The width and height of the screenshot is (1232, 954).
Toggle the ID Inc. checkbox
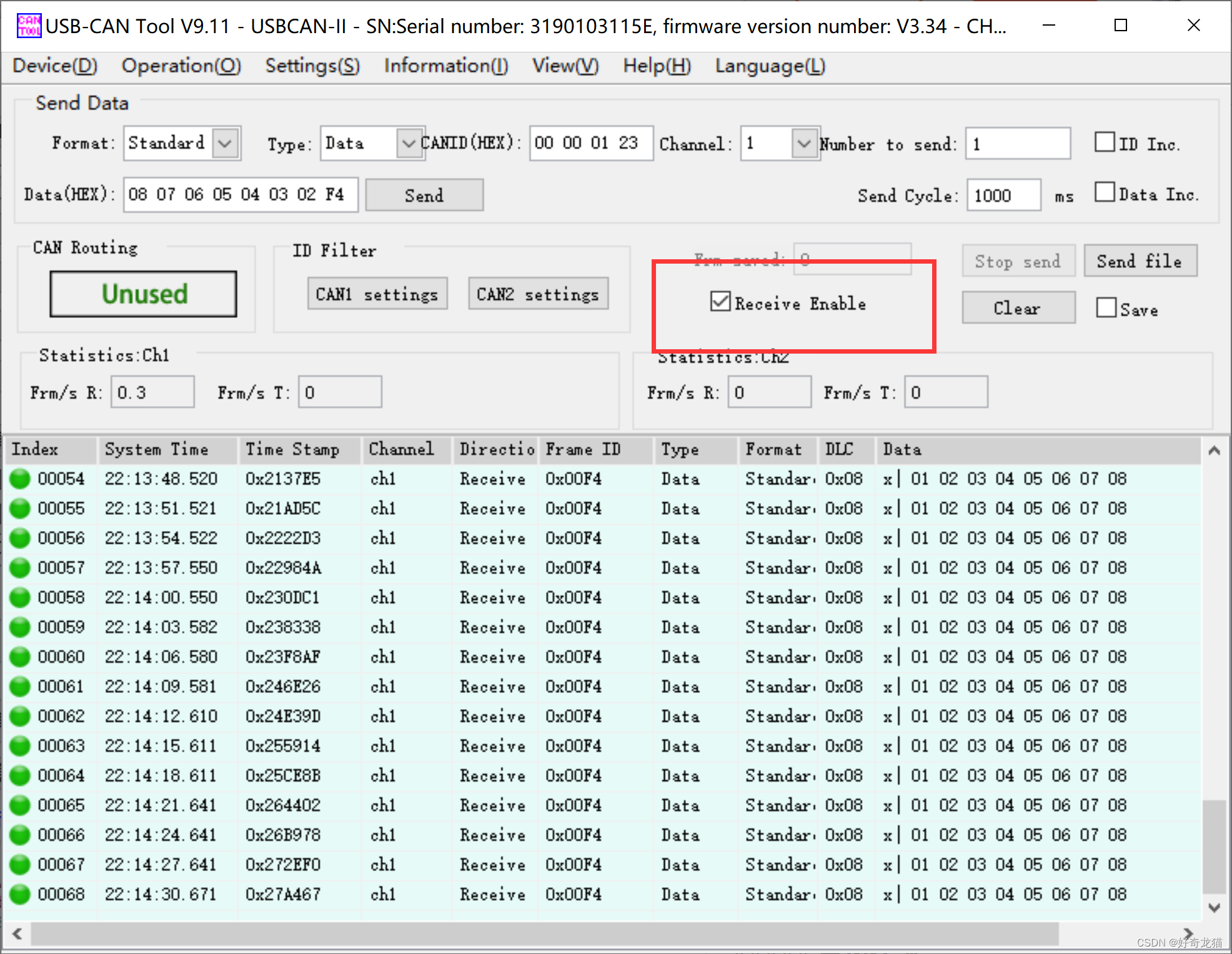click(x=1105, y=142)
